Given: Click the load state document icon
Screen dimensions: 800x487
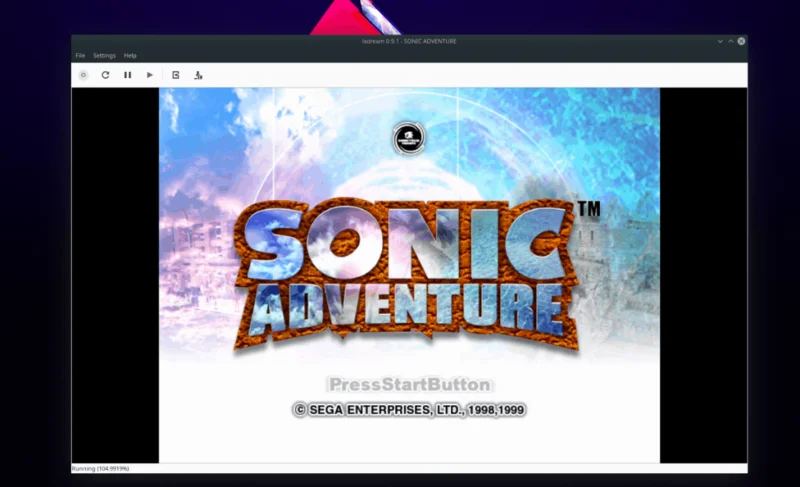Looking at the screenshot, I should point(176,75).
